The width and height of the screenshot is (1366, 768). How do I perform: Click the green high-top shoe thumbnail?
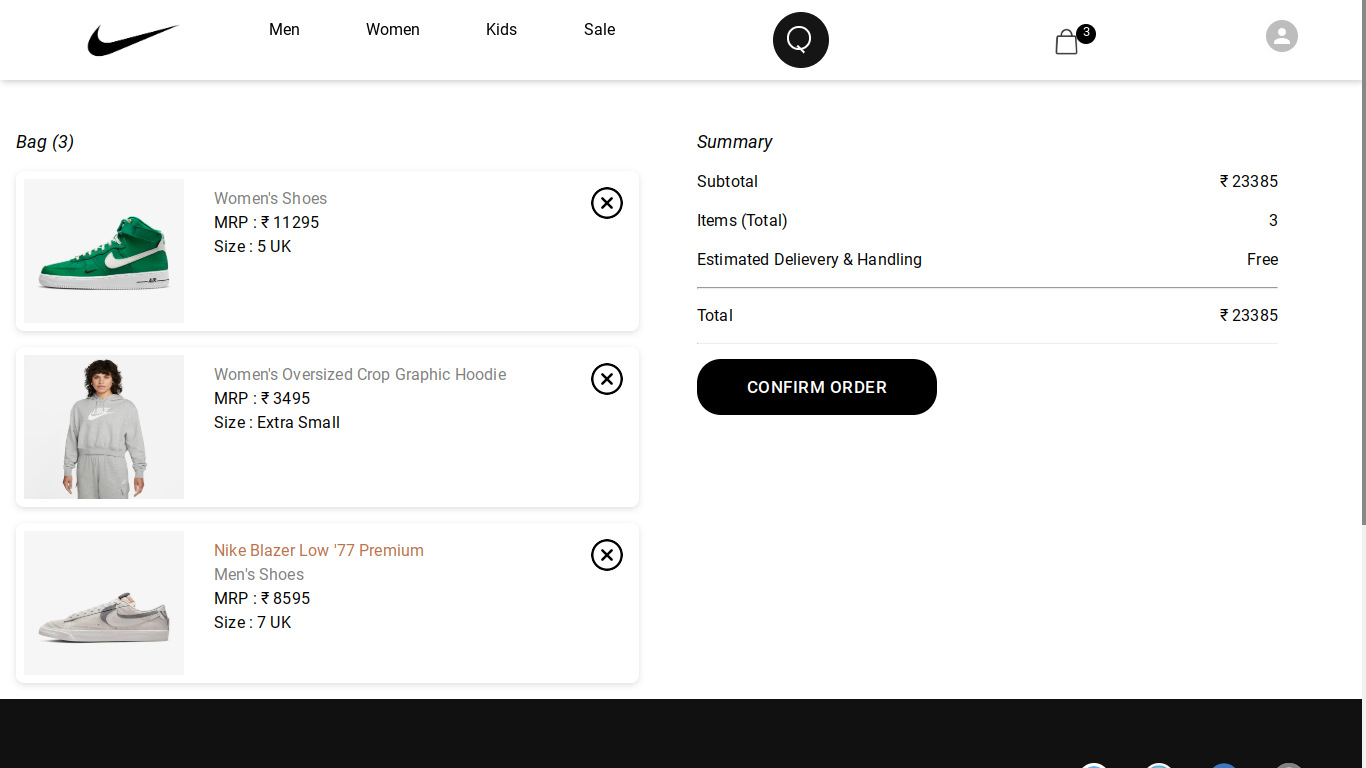(x=104, y=251)
